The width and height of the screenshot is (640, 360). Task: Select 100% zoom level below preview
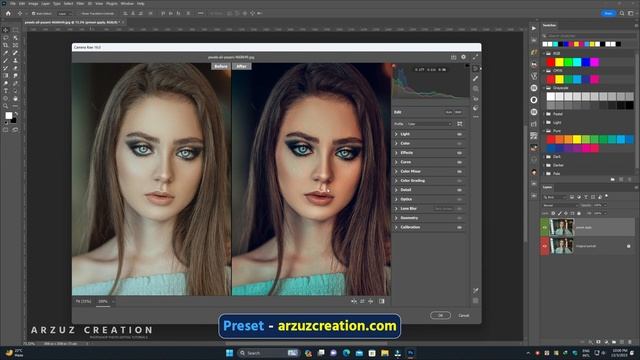click(x=103, y=302)
